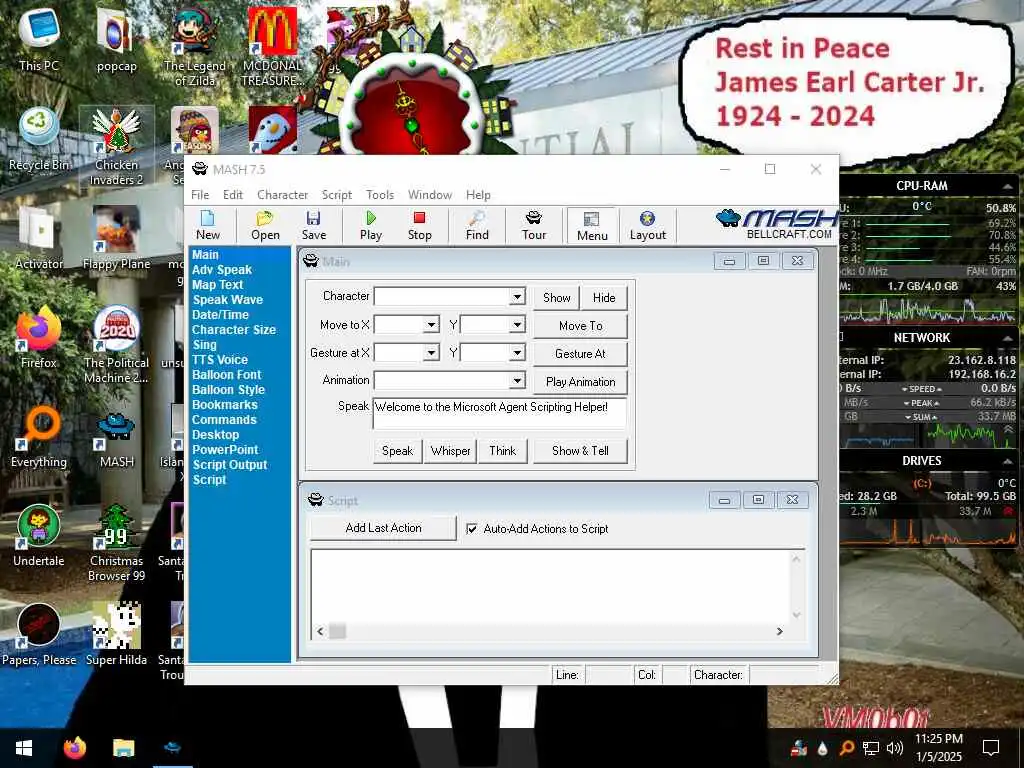Open the File menu
Screen dimensions: 1024x768
200,195
